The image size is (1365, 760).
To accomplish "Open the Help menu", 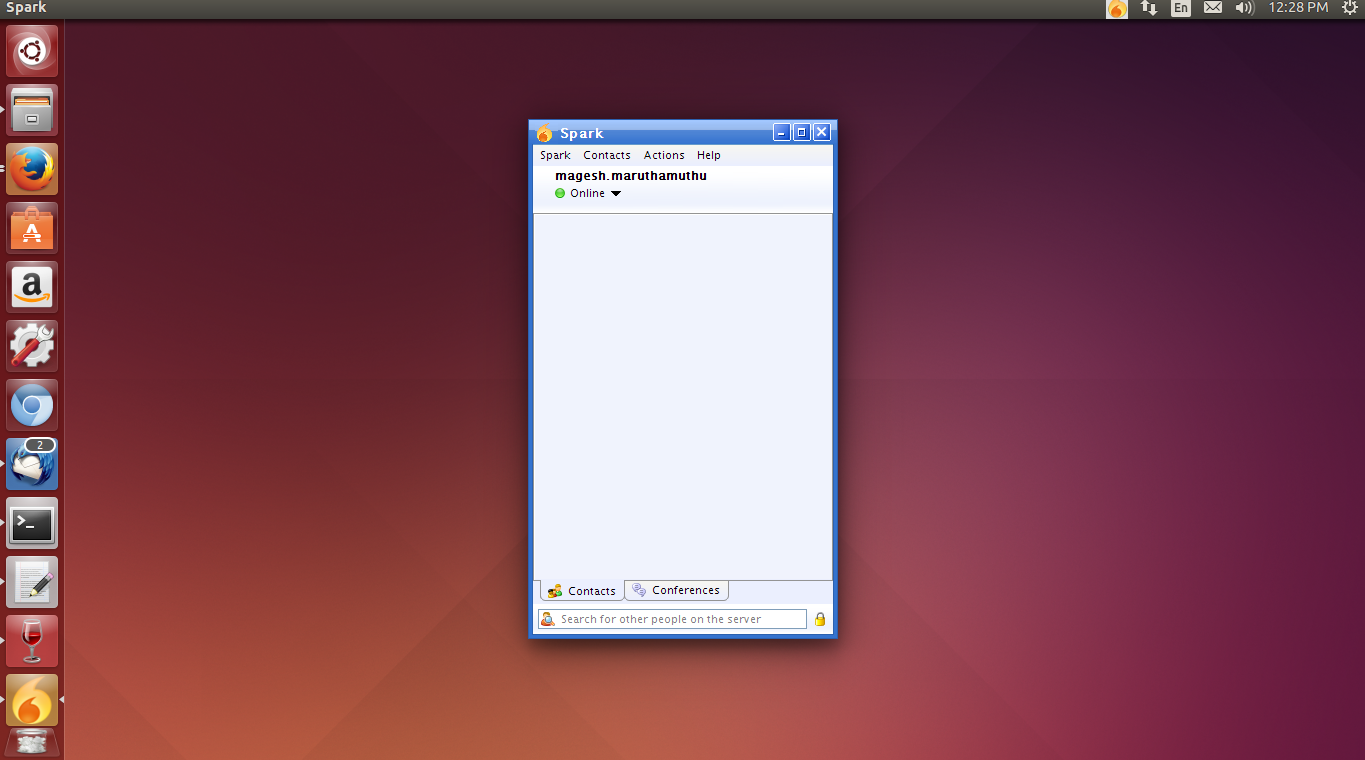I will point(709,155).
